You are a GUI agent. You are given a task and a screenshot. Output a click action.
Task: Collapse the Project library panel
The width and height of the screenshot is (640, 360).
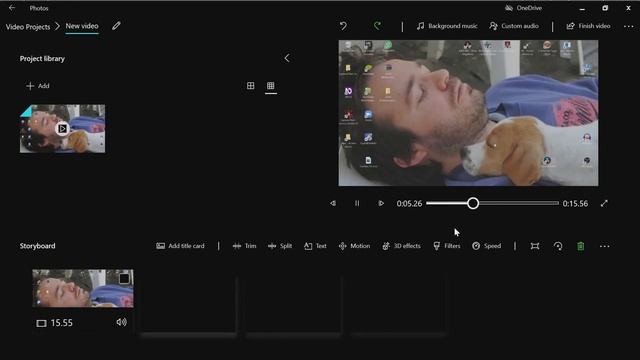(x=287, y=58)
